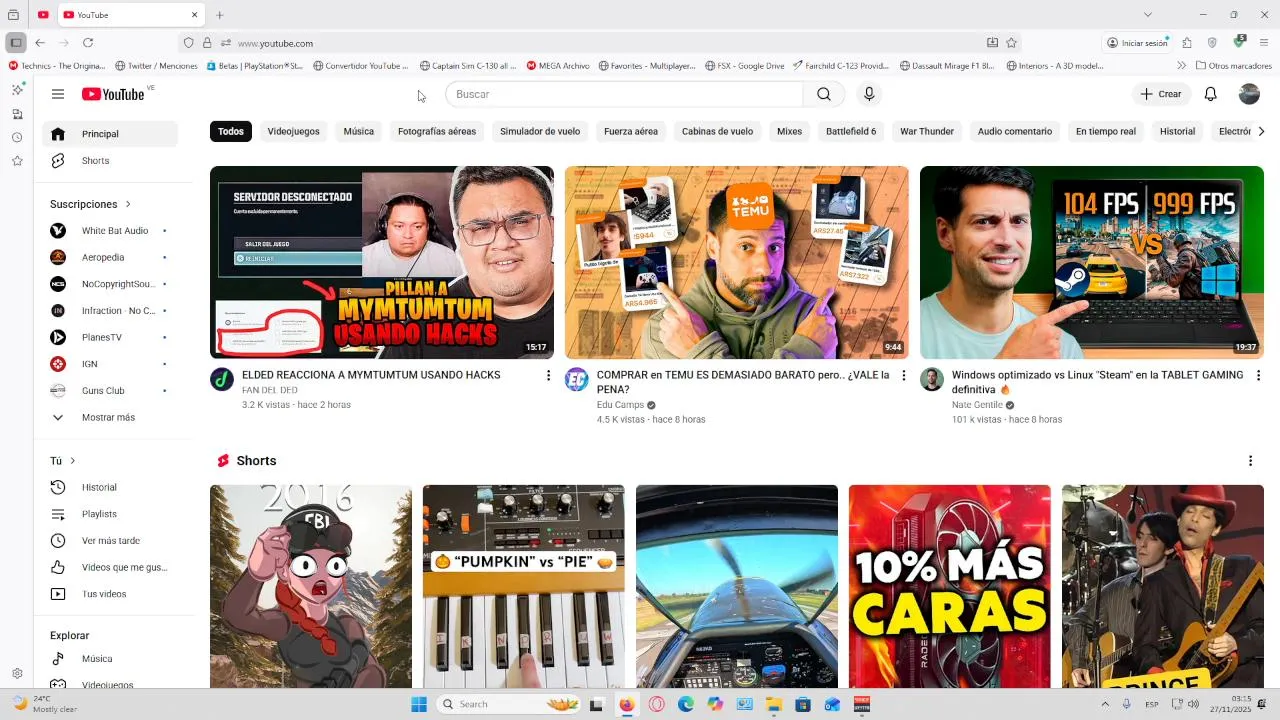Open YouTube notifications bell
Image resolution: width=1280 pixels, height=720 pixels.
(x=1210, y=94)
